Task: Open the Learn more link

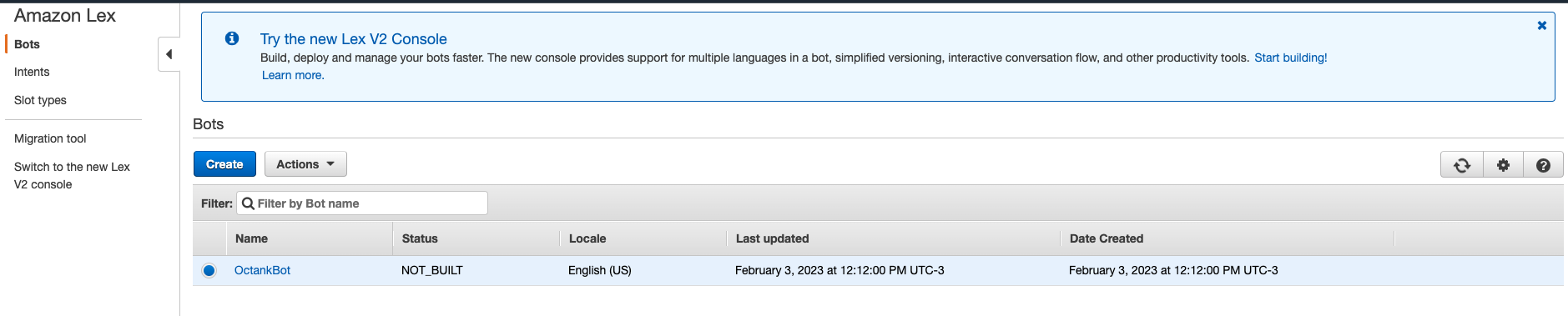Action: point(293,75)
